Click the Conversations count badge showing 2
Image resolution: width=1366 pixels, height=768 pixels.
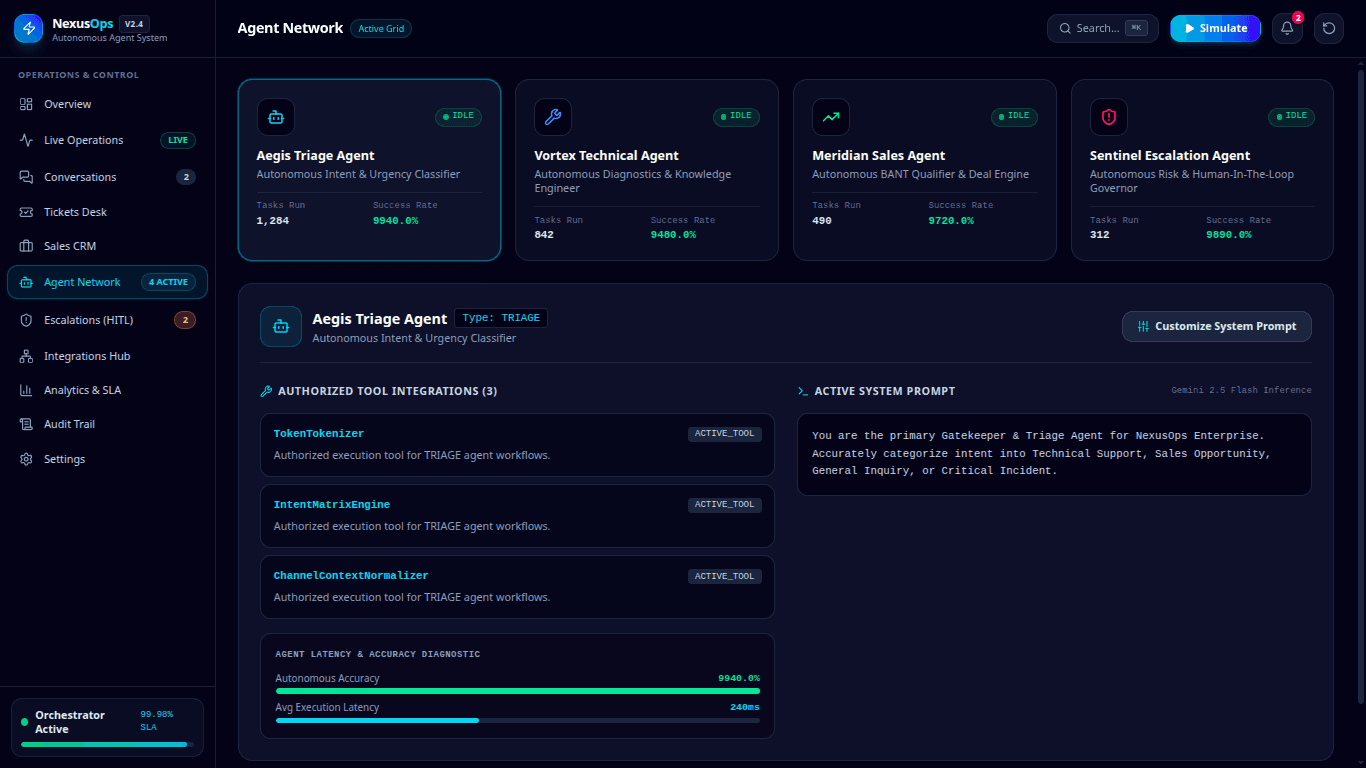[185, 177]
